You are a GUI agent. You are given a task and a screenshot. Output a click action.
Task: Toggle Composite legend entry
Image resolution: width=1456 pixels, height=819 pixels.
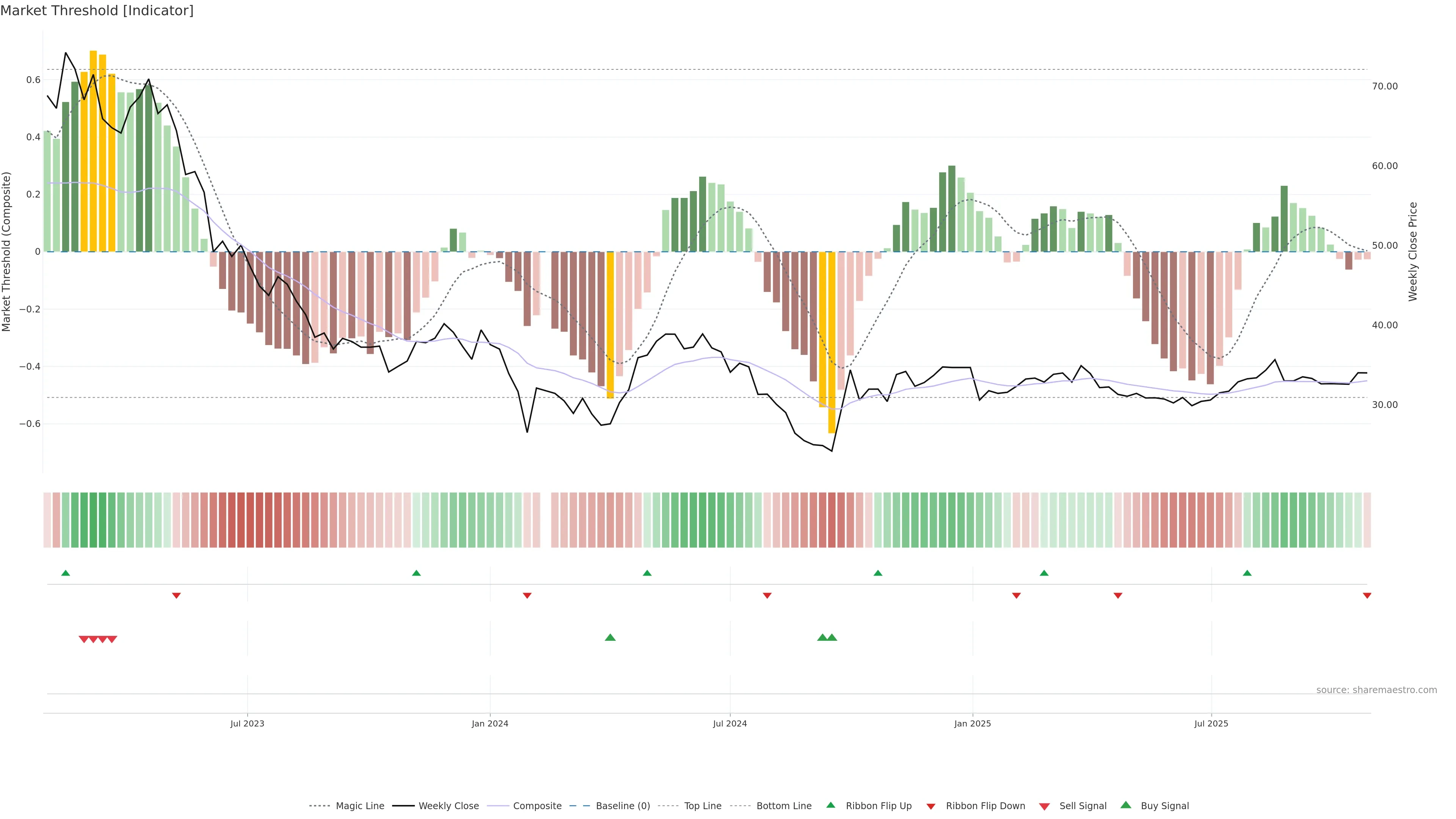pyautogui.click(x=537, y=806)
